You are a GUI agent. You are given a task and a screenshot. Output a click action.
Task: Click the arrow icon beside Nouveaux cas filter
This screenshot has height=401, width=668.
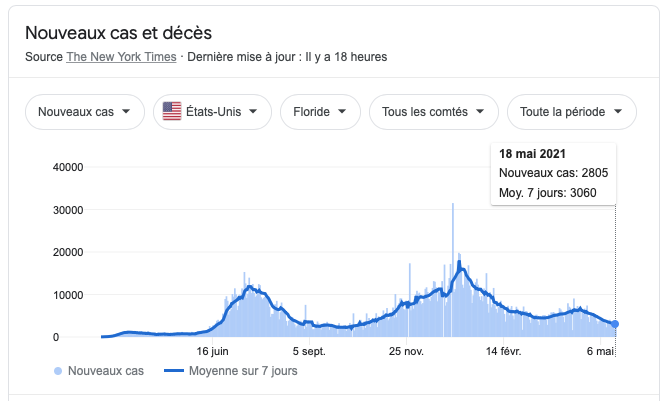(126, 111)
